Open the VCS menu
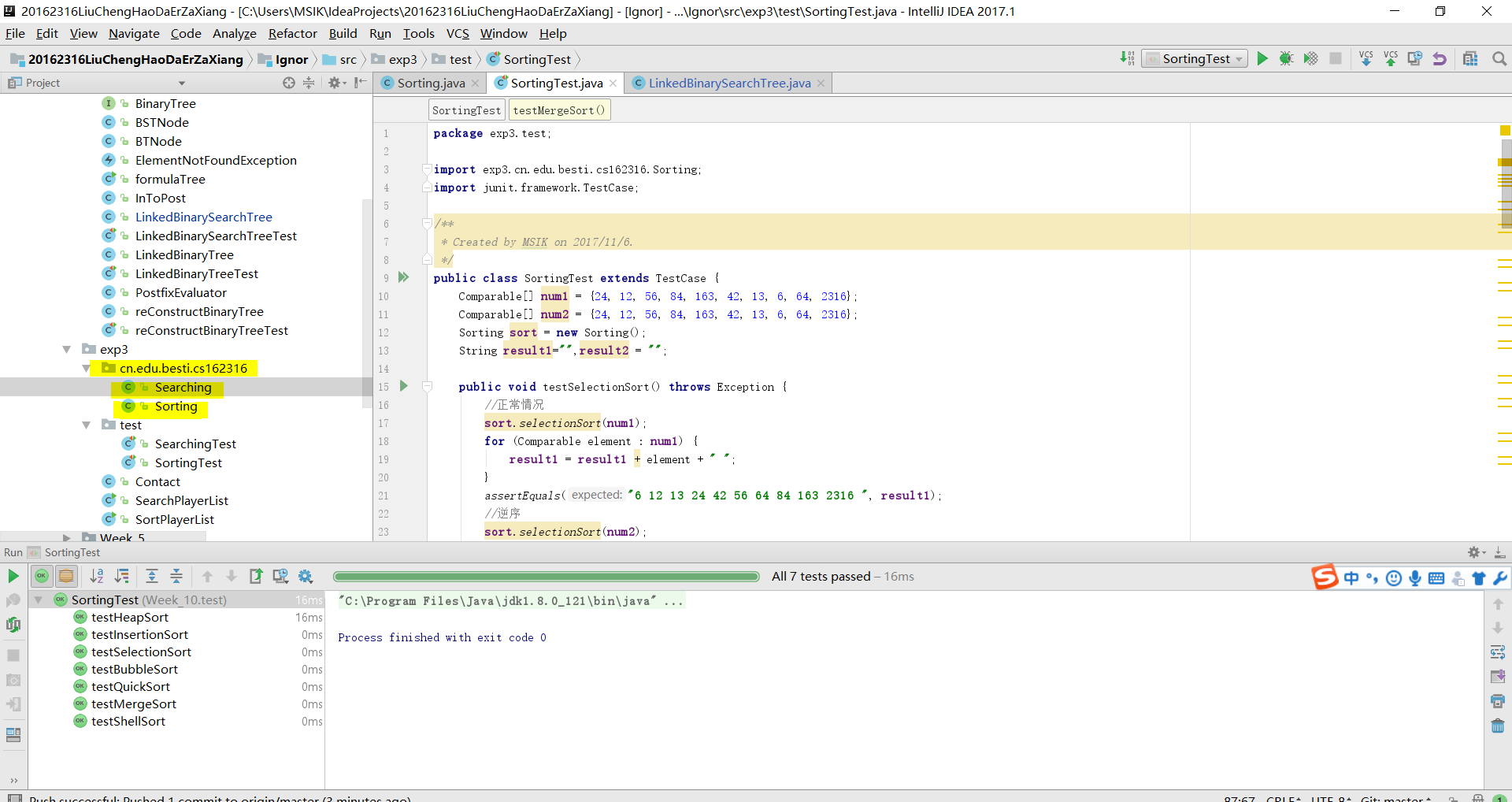This screenshot has width=1512, height=802. click(458, 33)
